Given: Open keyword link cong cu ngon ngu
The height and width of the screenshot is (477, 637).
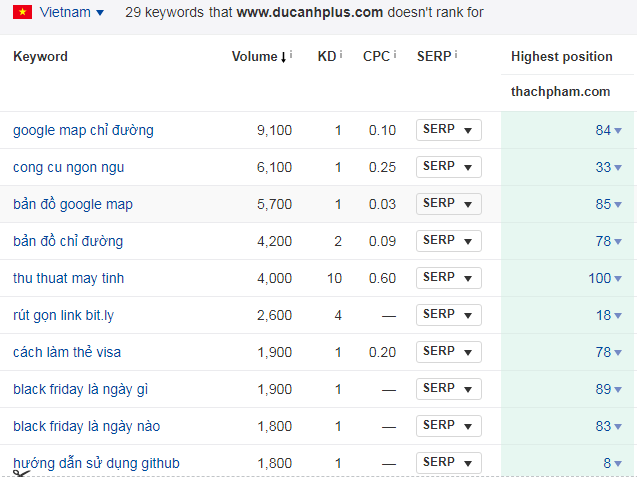Looking at the screenshot, I should [69, 167].
